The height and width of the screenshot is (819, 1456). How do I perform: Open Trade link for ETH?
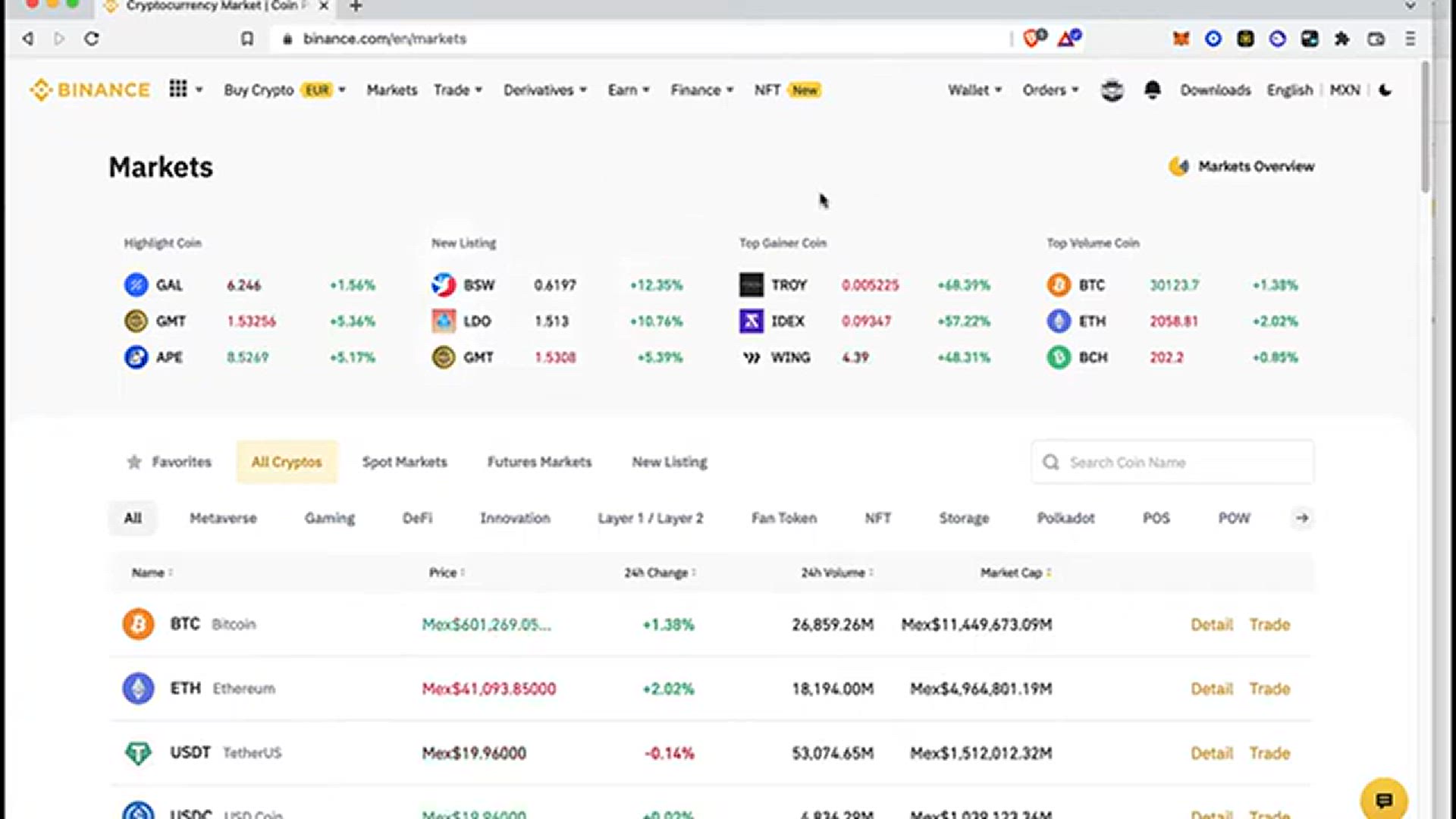[1270, 689]
